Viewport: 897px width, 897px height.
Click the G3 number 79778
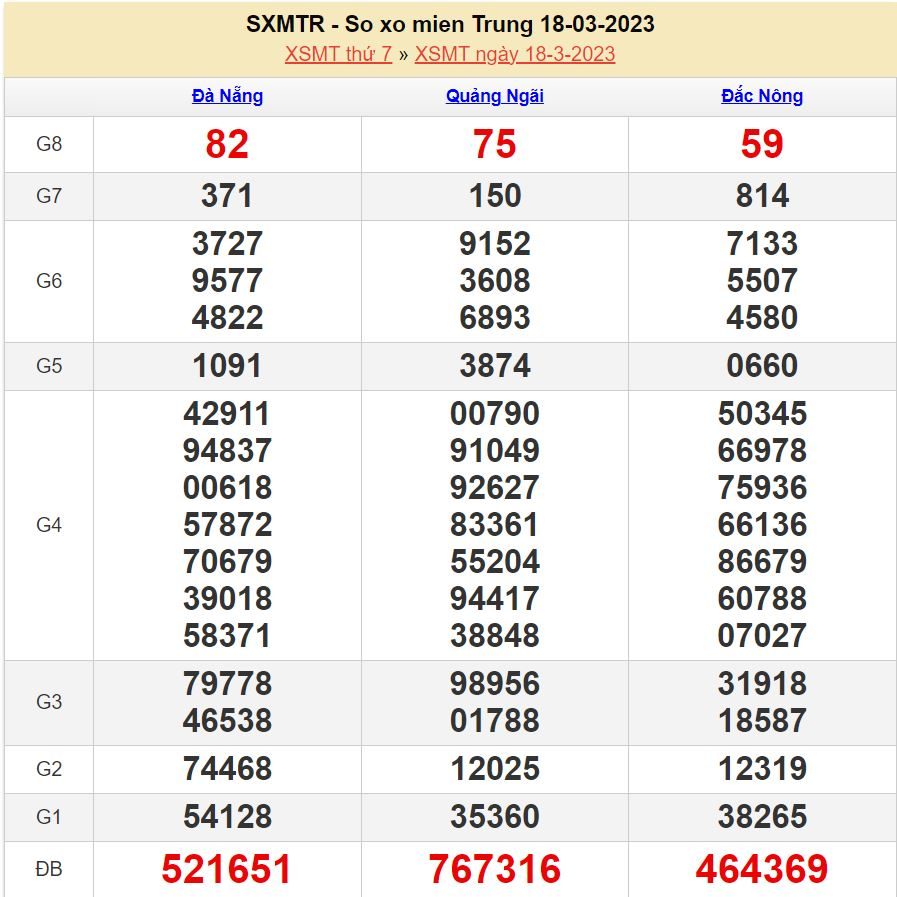click(x=227, y=684)
